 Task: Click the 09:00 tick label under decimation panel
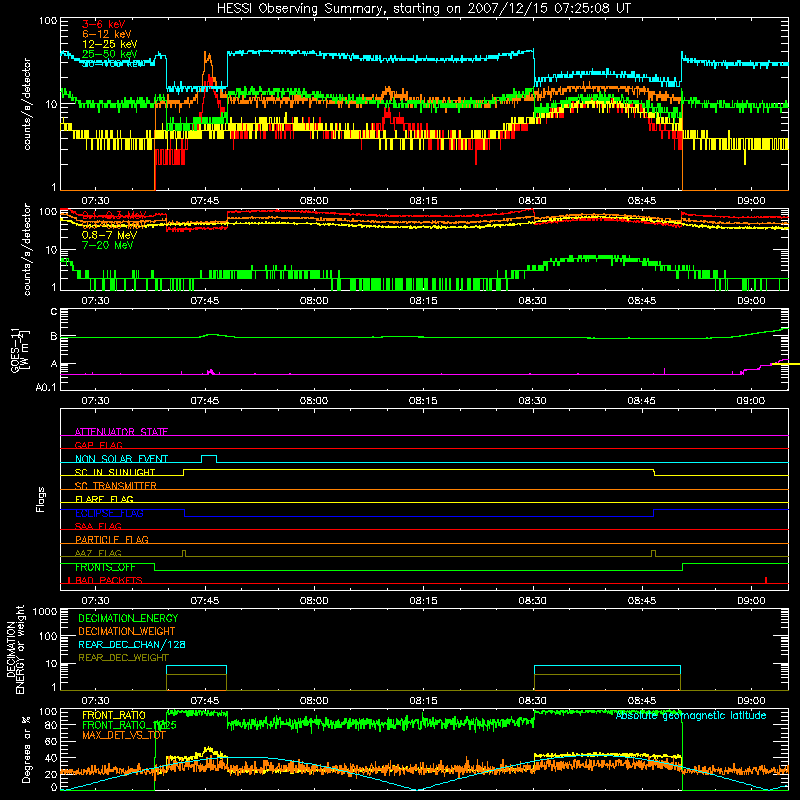751,700
